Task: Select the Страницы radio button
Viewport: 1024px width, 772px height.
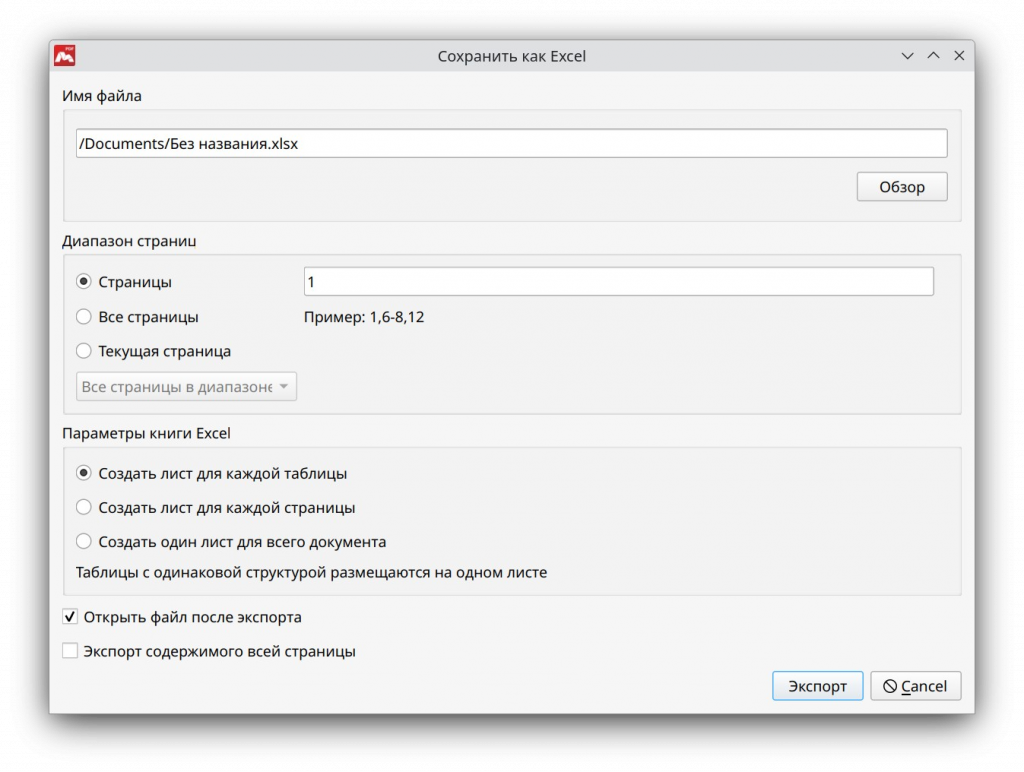Action: pyautogui.click(x=84, y=282)
